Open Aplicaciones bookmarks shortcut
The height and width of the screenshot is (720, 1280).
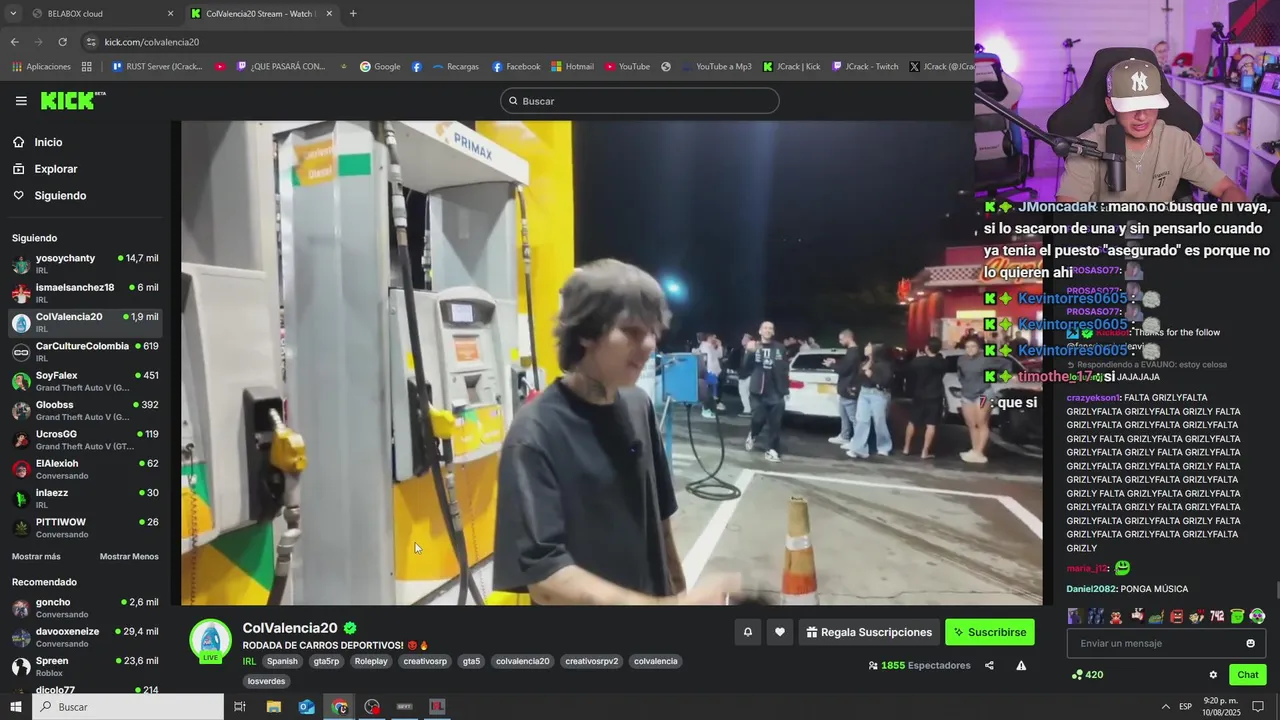41,67
